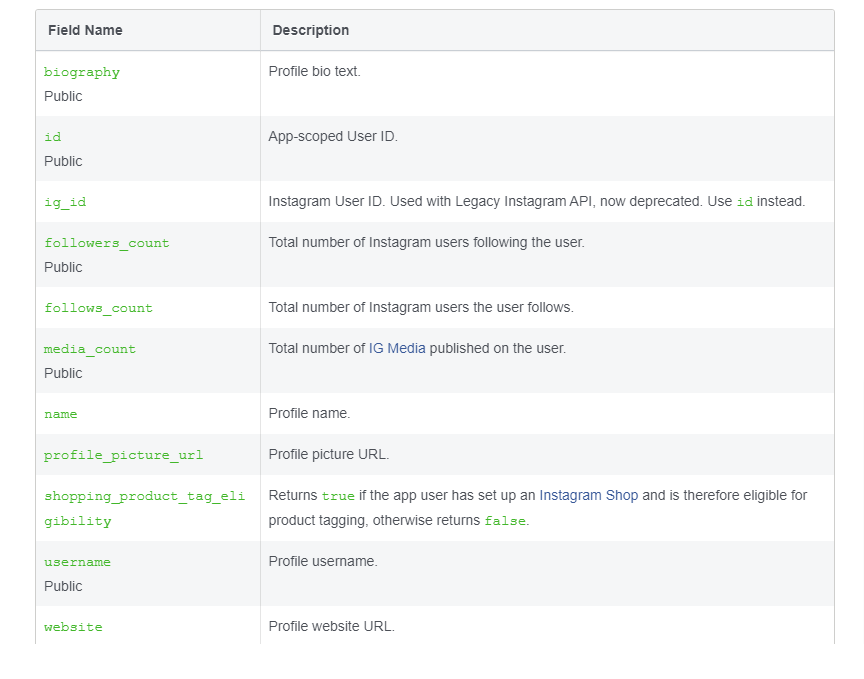
Task: Open the Instagram Shop link
Action: (588, 496)
